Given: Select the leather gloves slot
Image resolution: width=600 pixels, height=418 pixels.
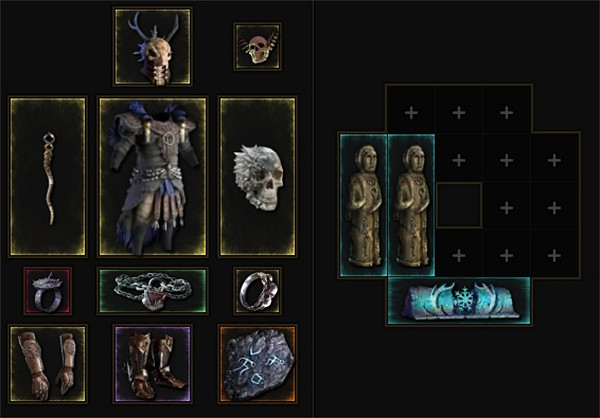Looking at the screenshot, I should (48, 364).
